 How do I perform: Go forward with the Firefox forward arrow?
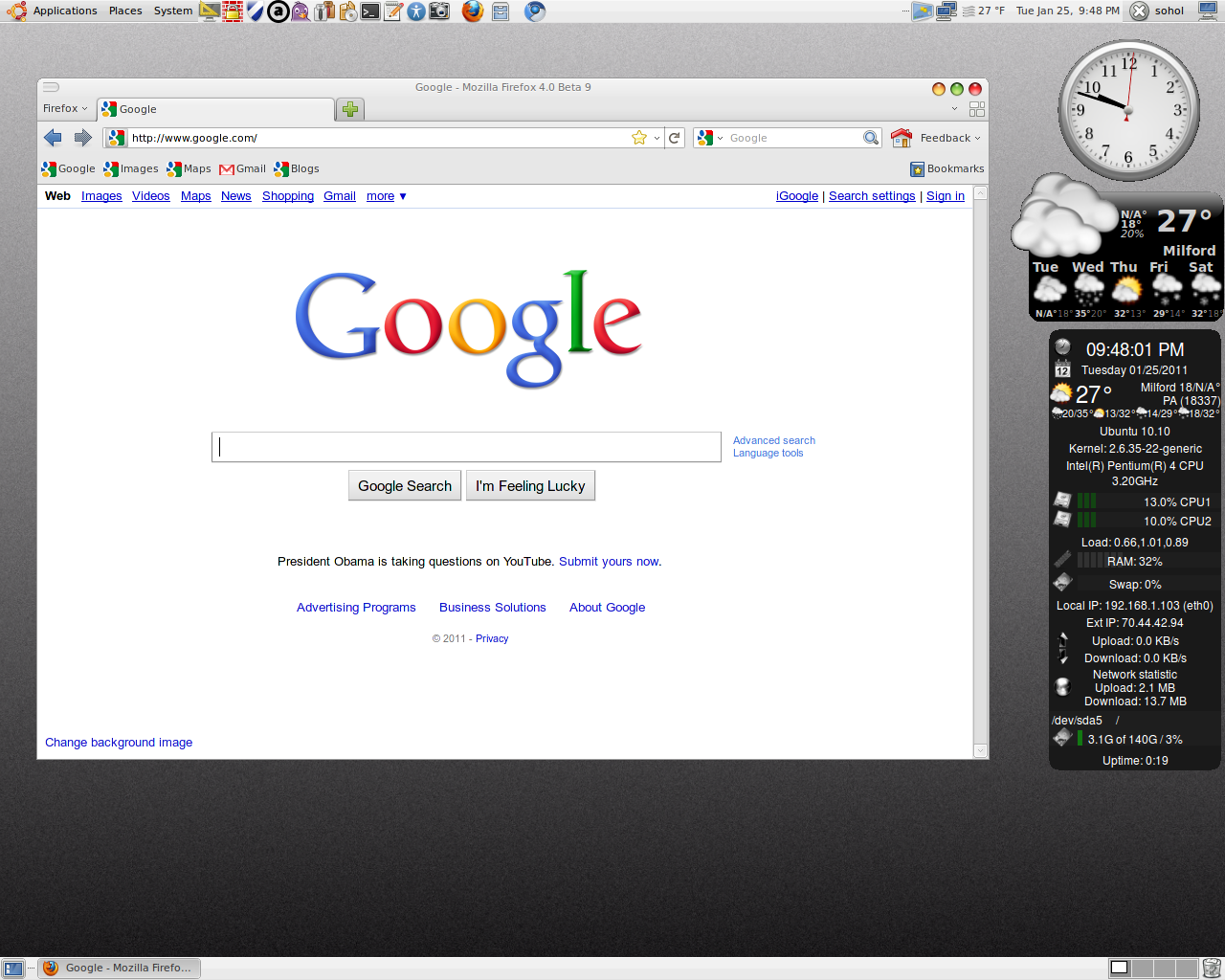83,138
